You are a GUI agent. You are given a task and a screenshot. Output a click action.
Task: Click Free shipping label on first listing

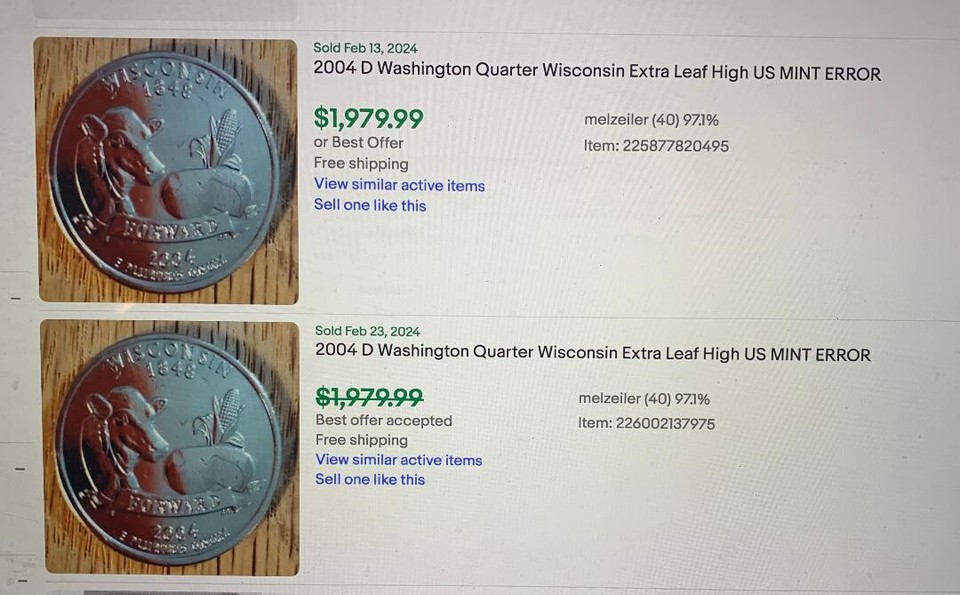[361, 163]
